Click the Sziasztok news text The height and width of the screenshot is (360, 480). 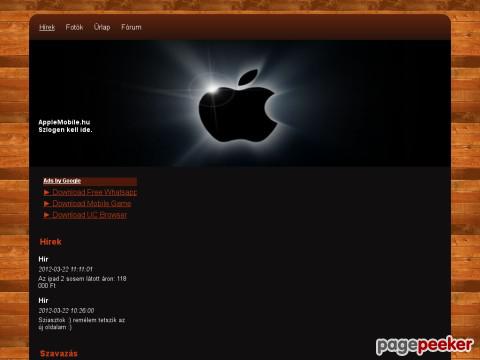(x=82, y=323)
